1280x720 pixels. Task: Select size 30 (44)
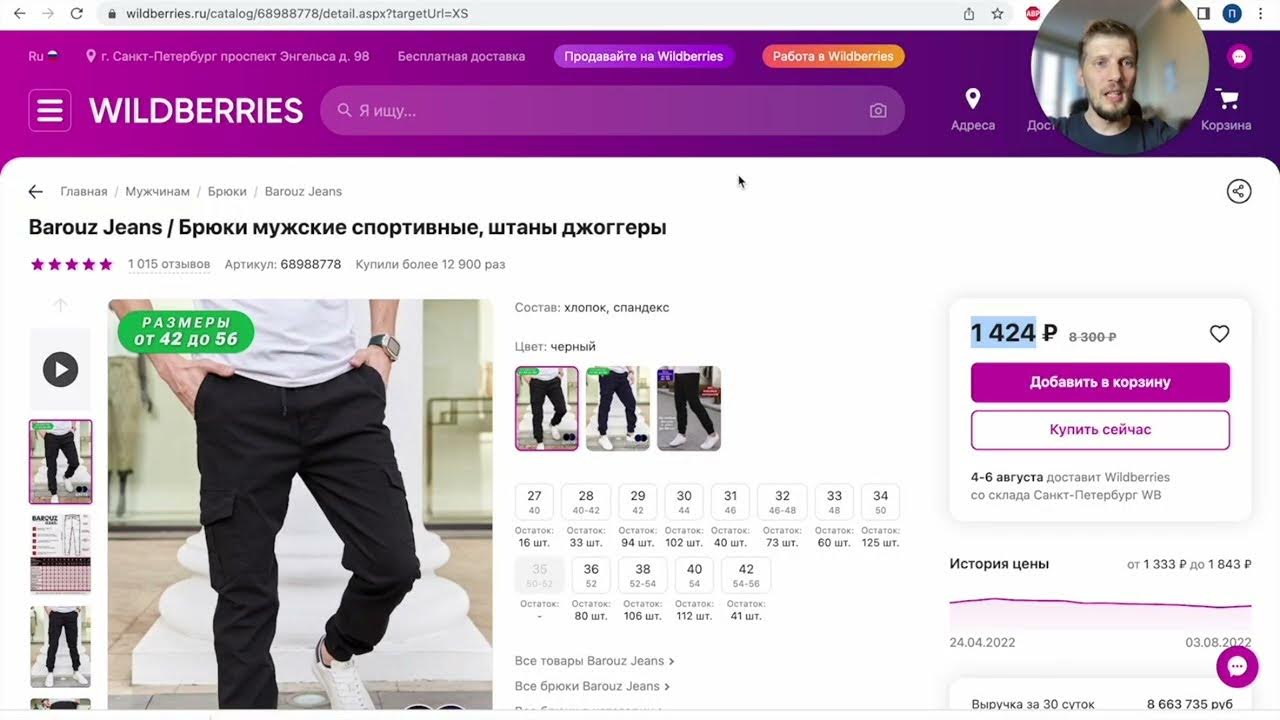click(684, 502)
